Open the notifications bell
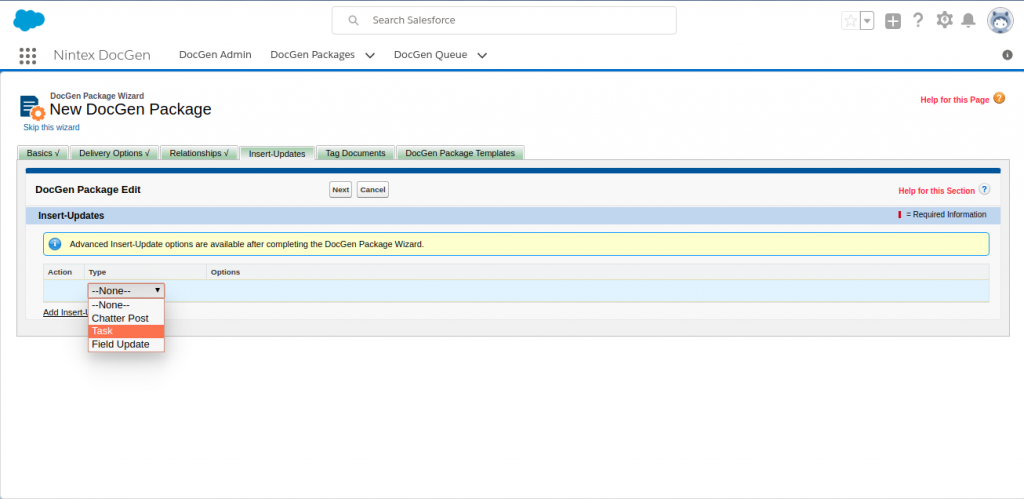This screenshot has width=1024, height=499. (x=968, y=20)
